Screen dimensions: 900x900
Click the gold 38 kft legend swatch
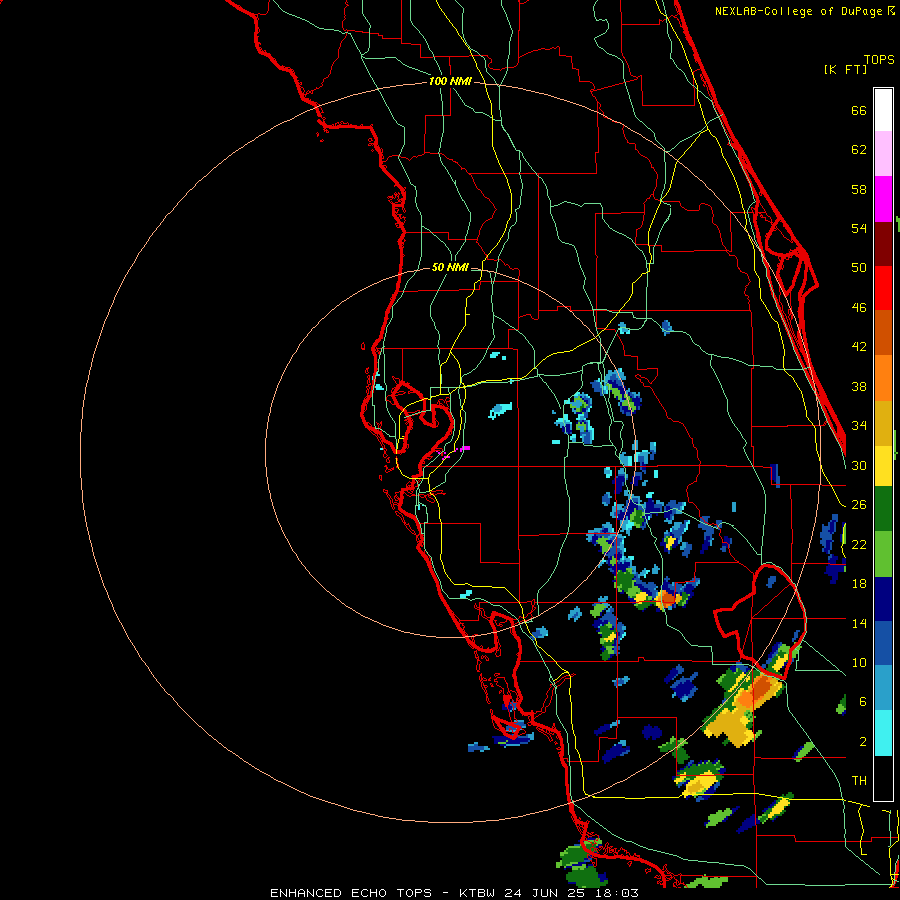pos(883,424)
